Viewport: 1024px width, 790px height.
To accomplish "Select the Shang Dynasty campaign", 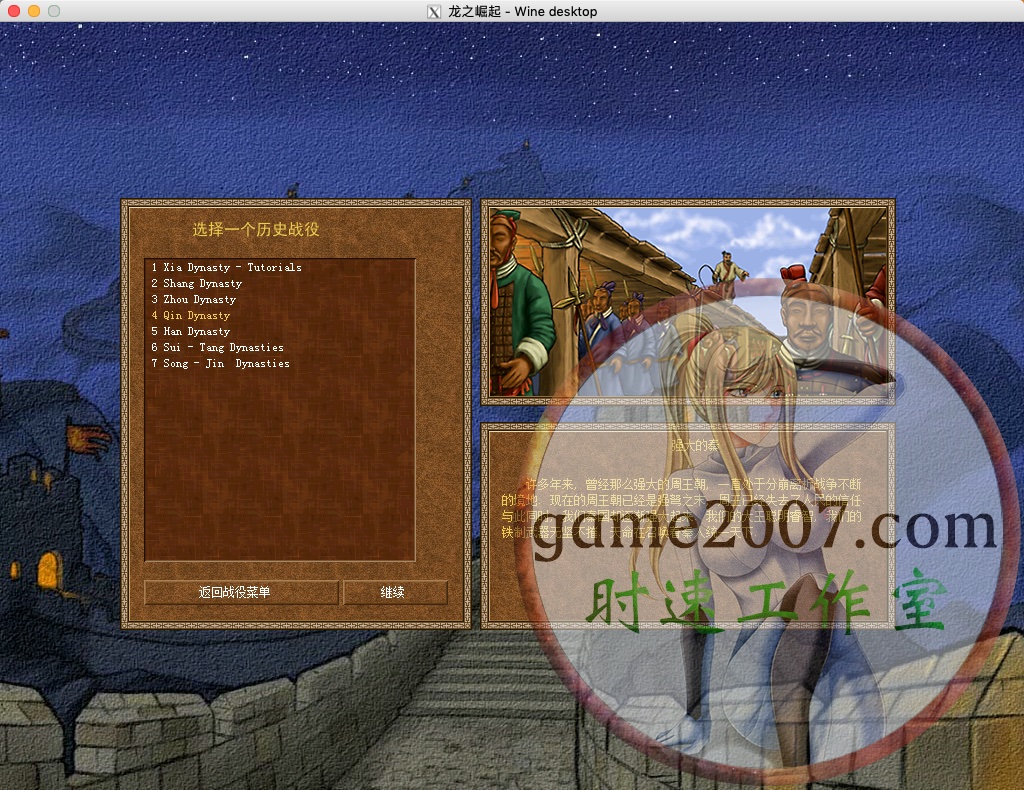I will click(197, 283).
